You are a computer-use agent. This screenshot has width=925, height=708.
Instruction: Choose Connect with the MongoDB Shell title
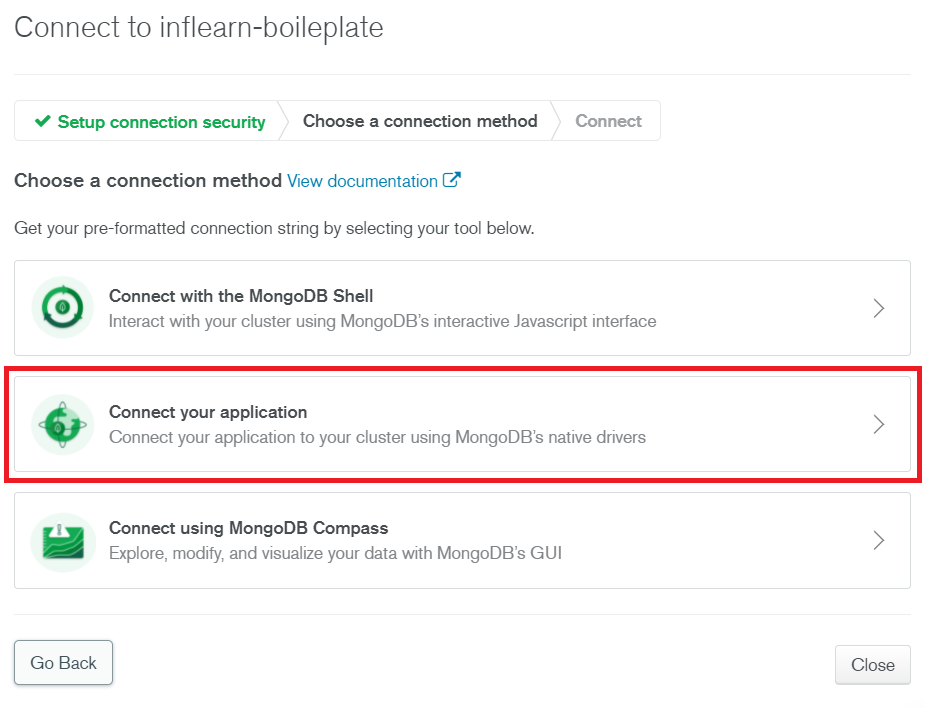[x=241, y=296]
